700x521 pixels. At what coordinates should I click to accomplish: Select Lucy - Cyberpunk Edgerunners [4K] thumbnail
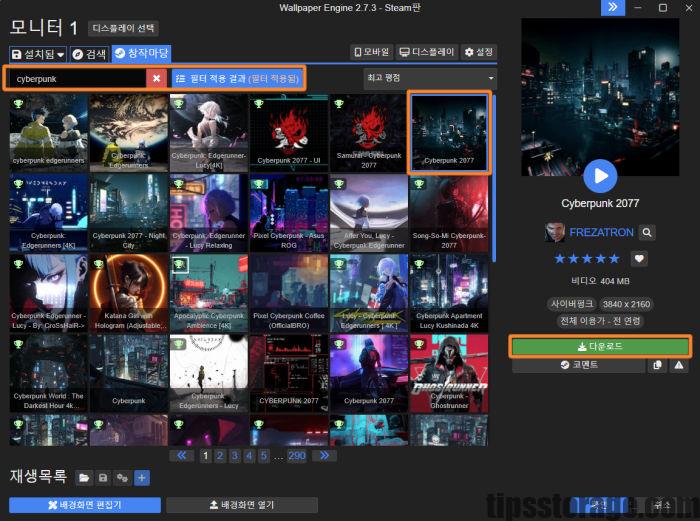click(x=369, y=293)
